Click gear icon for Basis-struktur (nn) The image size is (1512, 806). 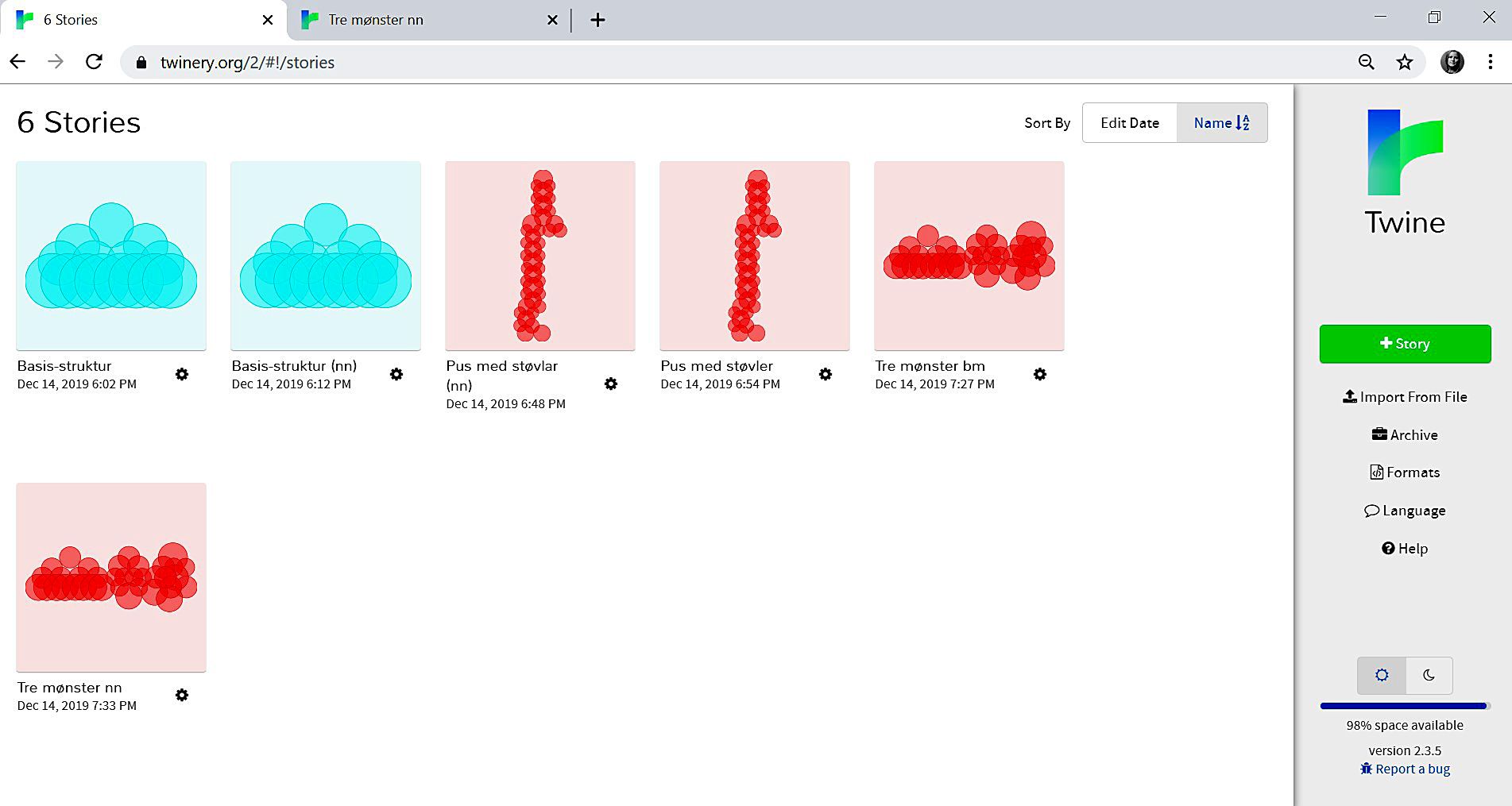(396, 374)
